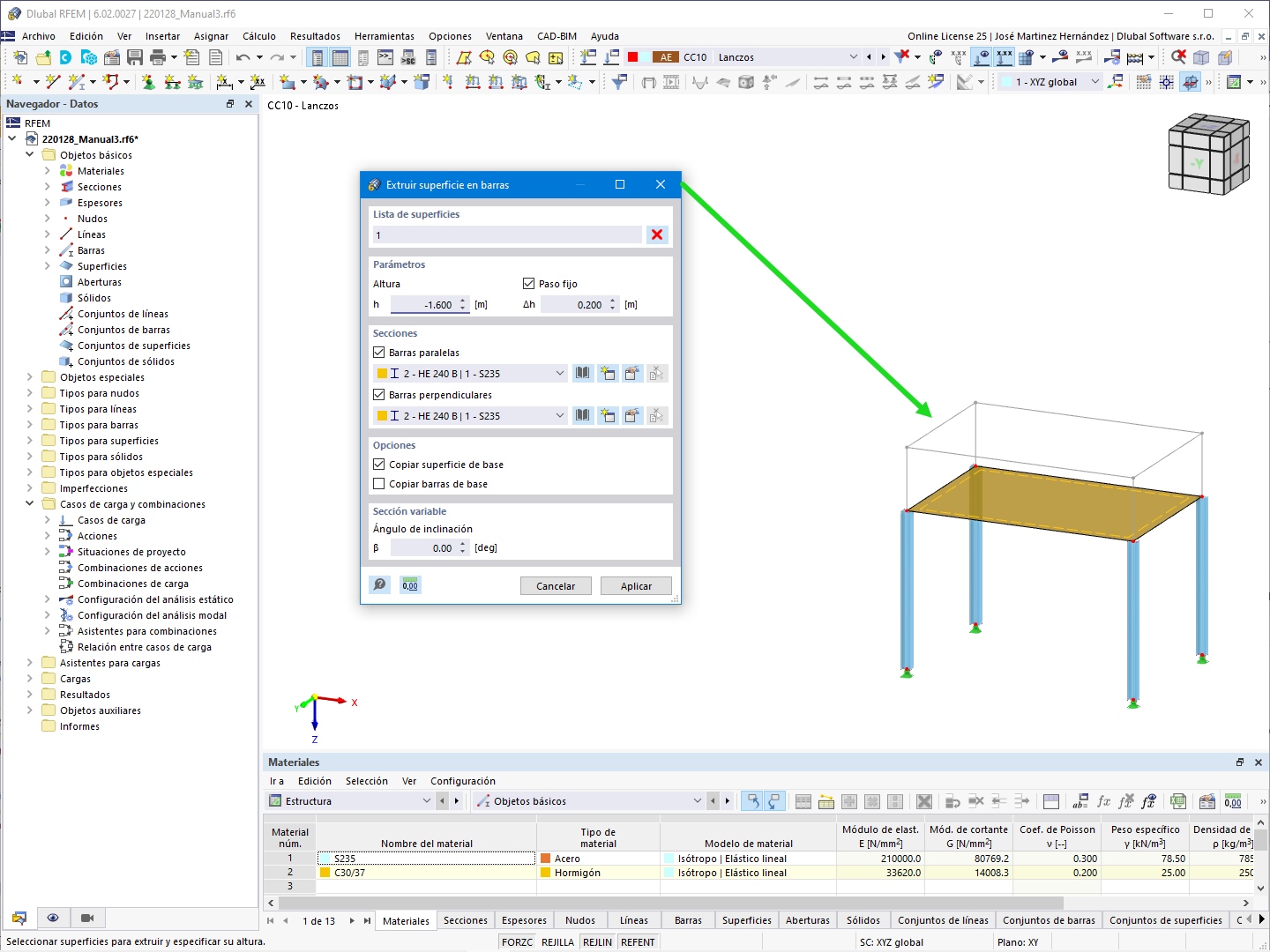The width and height of the screenshot is (1270, 952).
Task: Open the script console icon
Action: 385,57
